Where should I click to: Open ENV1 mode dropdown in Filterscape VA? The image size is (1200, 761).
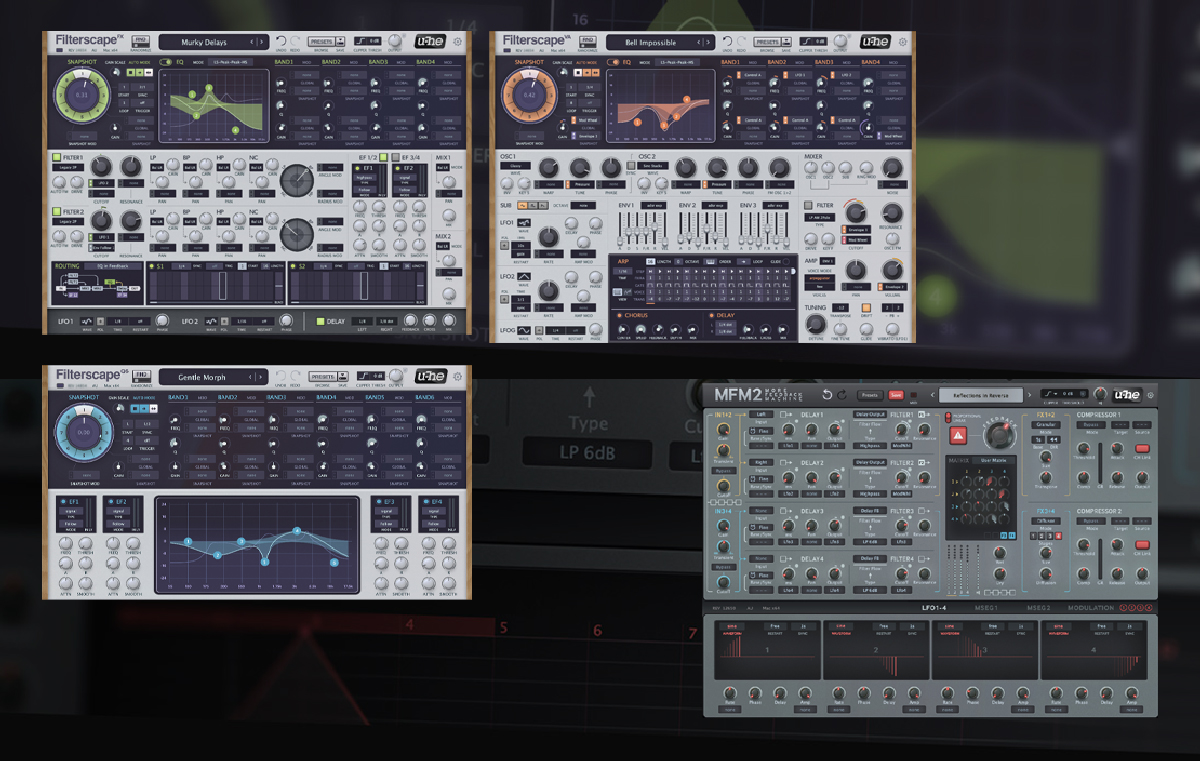(x=654, y=205)
